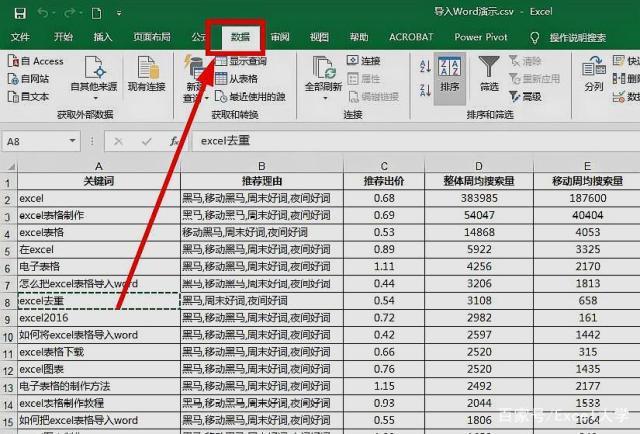Import data using 自网站
Image resolution: width=640 pixels, height=434 pixels.
click(x=29, y=79)
